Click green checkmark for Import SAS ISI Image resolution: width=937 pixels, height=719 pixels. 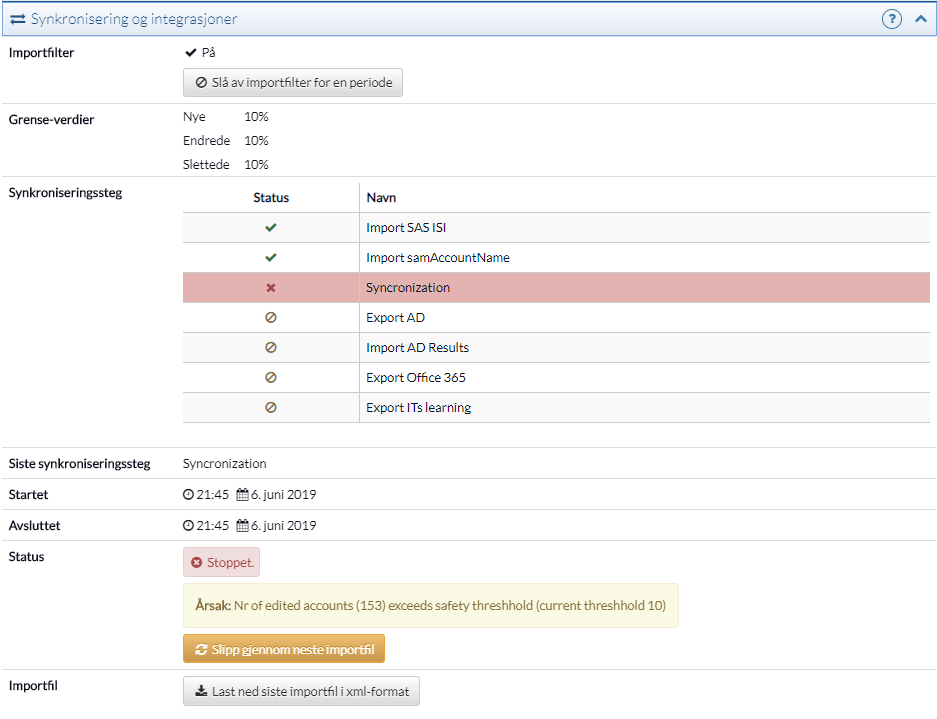271,228
